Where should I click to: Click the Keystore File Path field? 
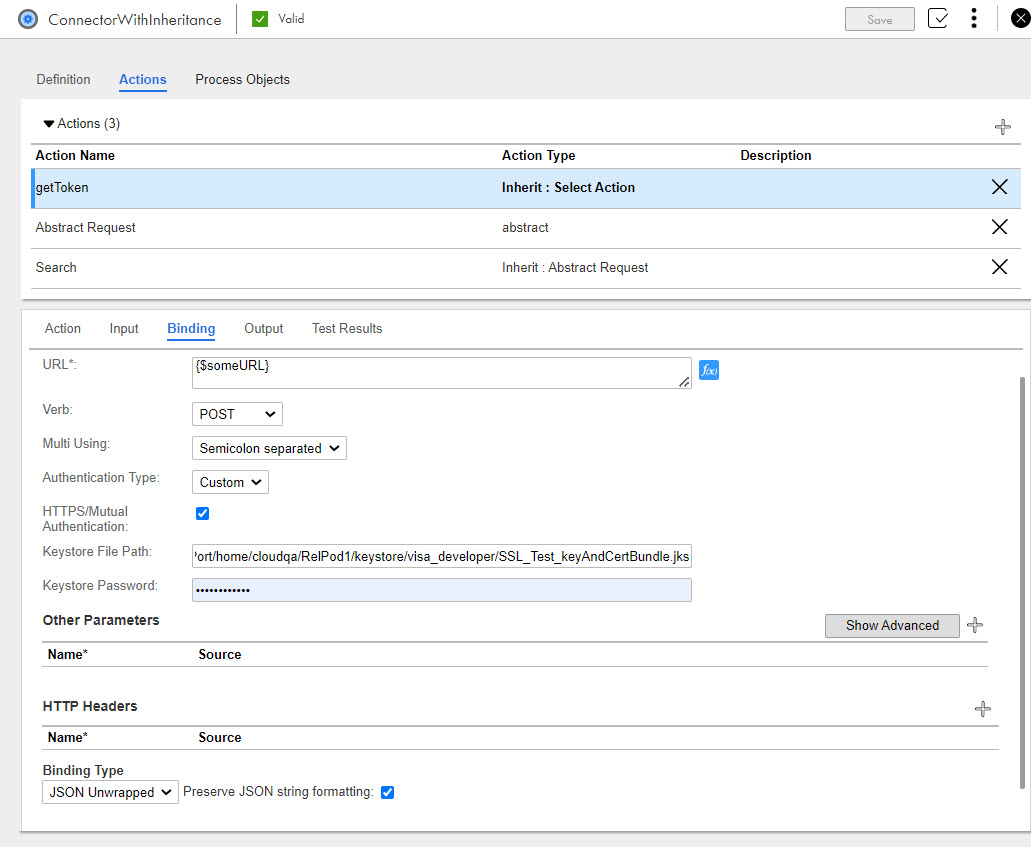442,556
